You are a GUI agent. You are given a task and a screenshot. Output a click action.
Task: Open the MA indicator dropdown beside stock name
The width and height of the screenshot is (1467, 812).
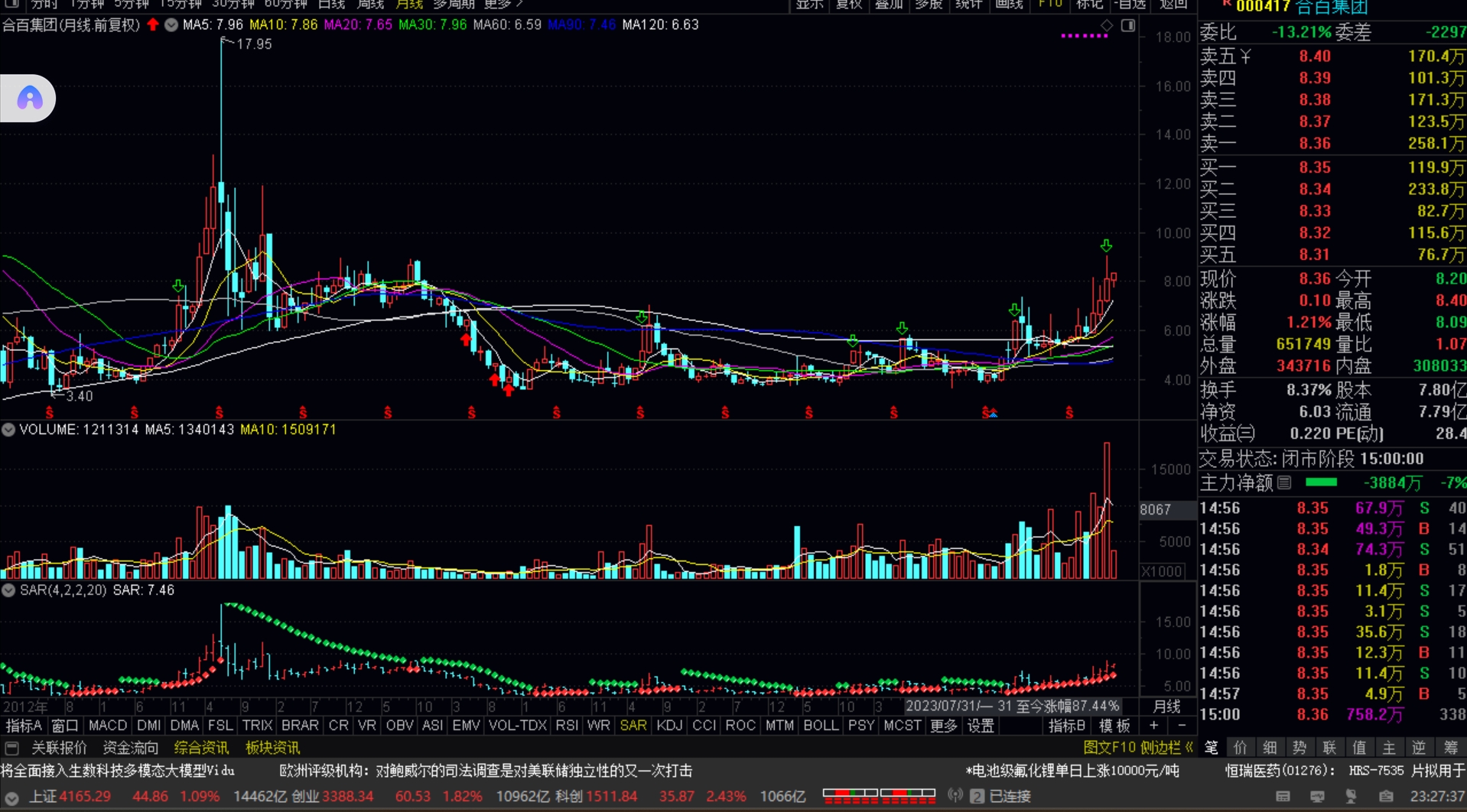click(x=171, y=24)
